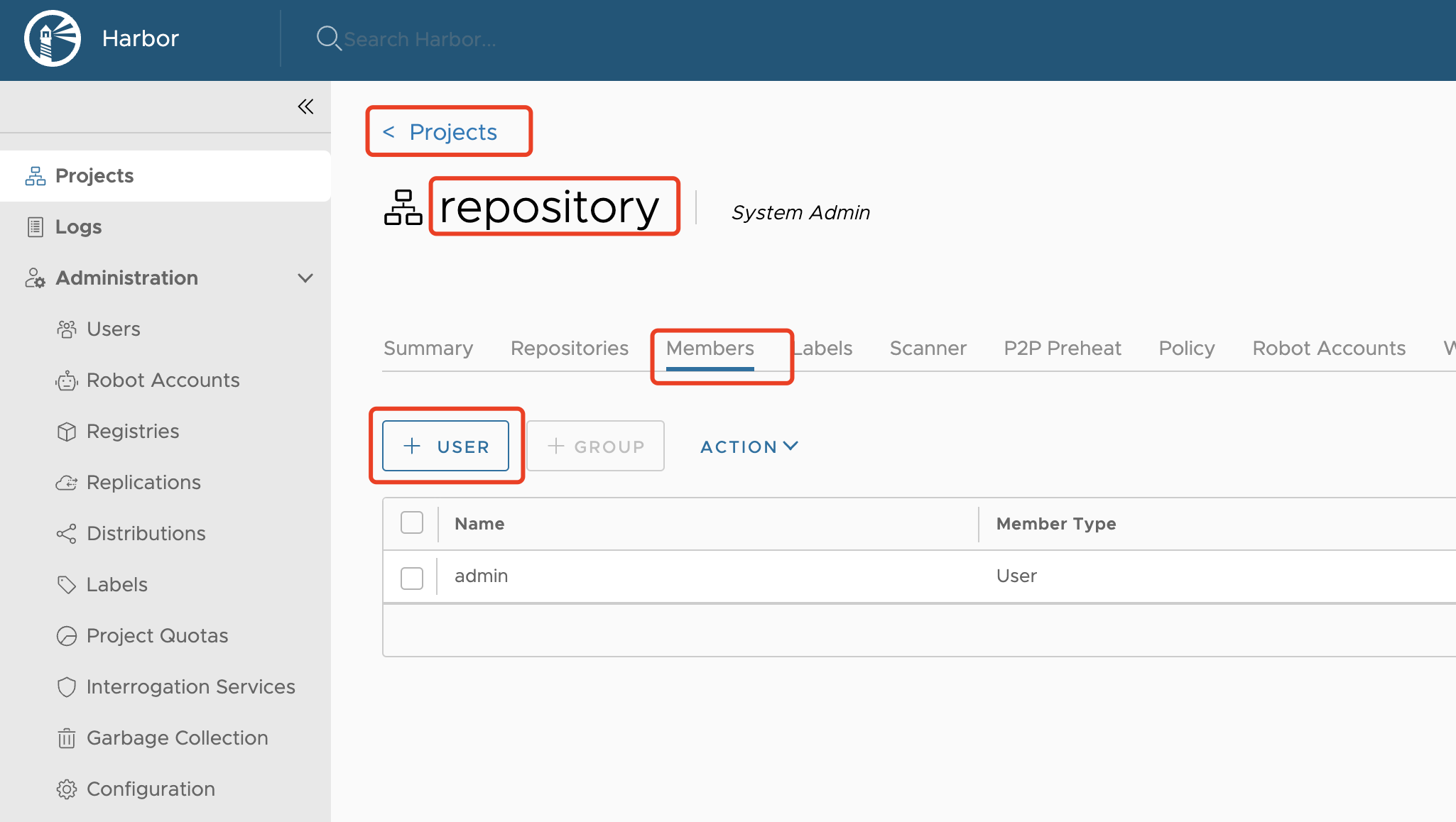
Task: Click the Configuration gear icon
Action: point(67,789)
